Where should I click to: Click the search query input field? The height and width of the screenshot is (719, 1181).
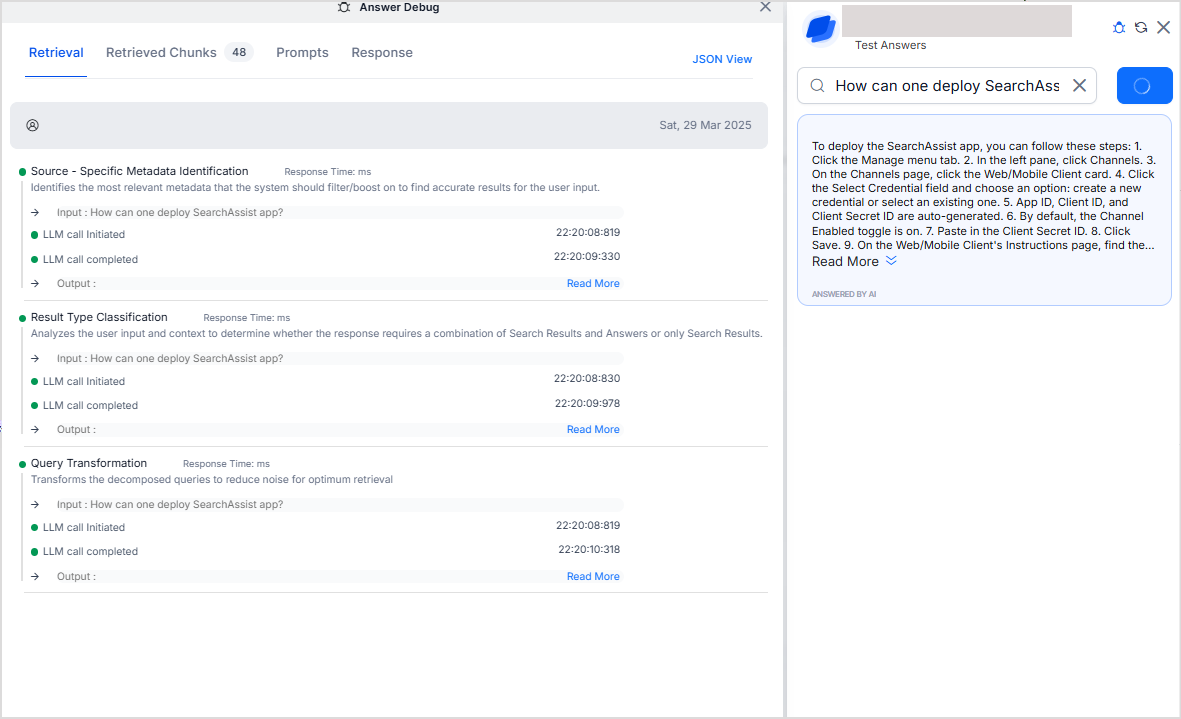point(946,86)
